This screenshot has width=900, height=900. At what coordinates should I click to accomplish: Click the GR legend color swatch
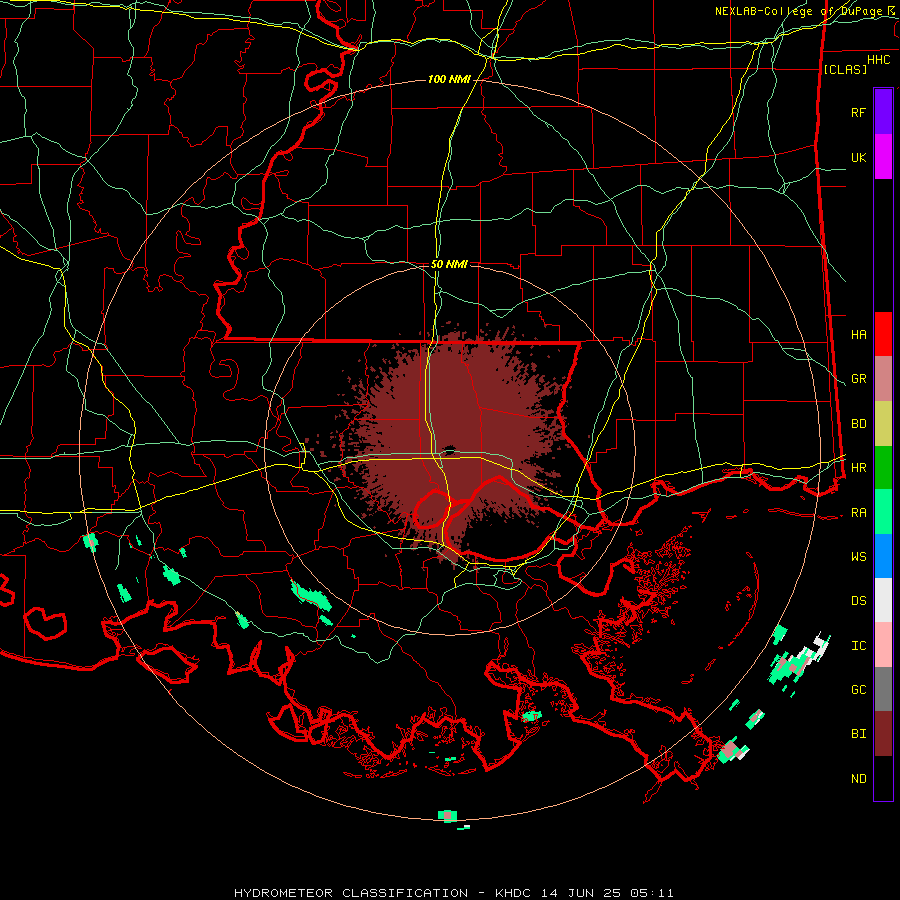(883, 379)
